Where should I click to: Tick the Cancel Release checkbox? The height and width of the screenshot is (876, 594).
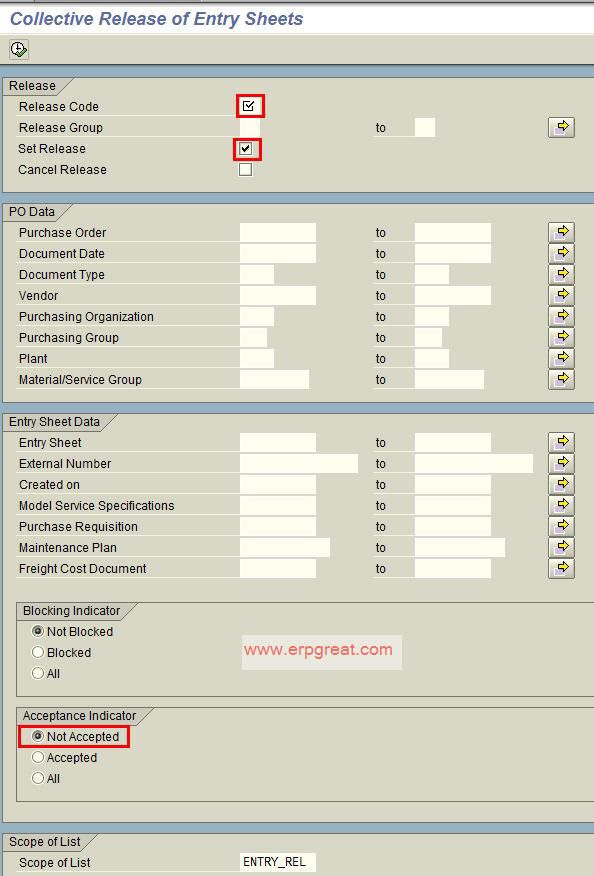coord(245,169)
